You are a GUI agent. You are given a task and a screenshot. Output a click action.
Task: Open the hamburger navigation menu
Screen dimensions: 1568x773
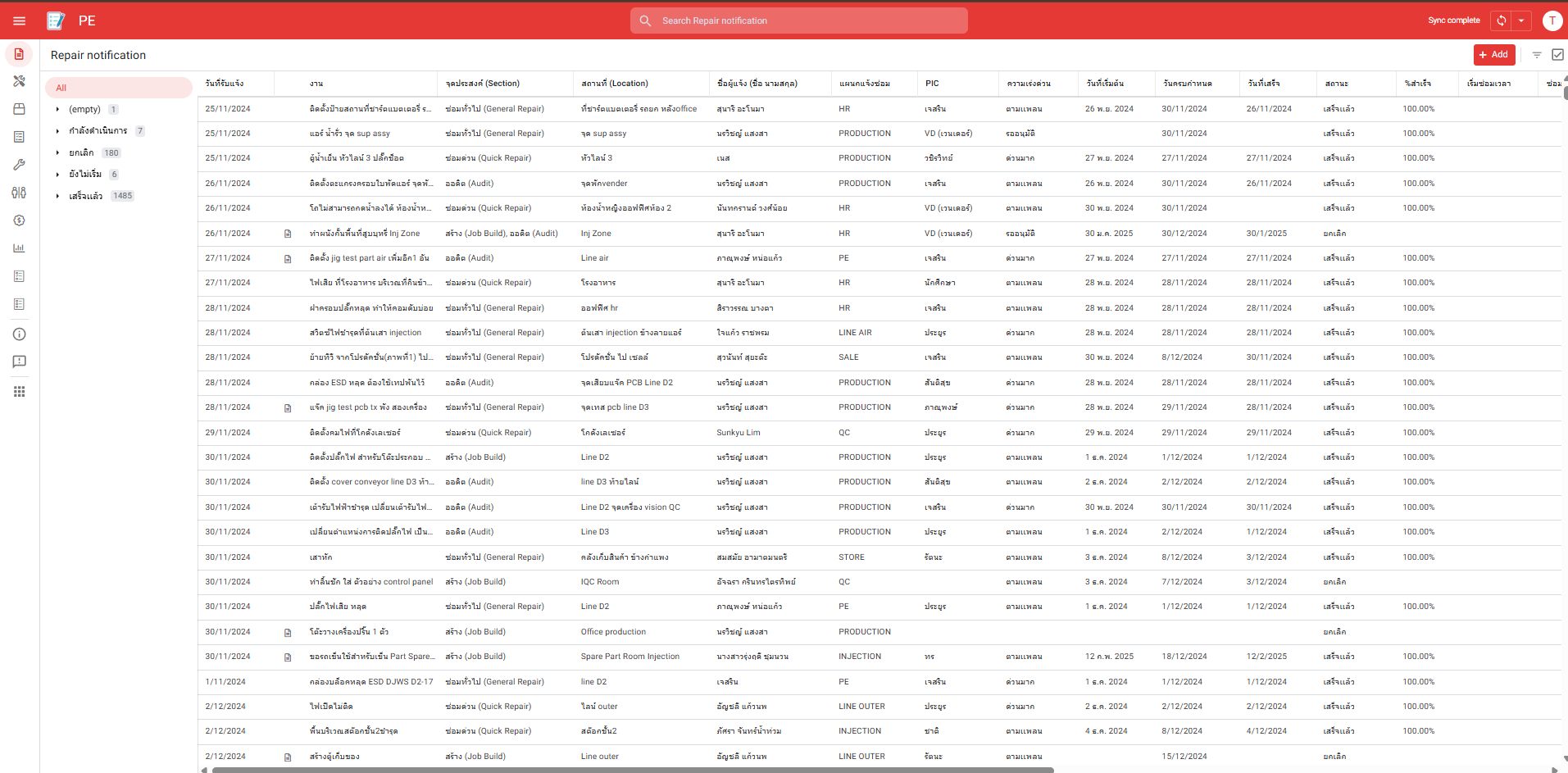(x=20, y=20)
